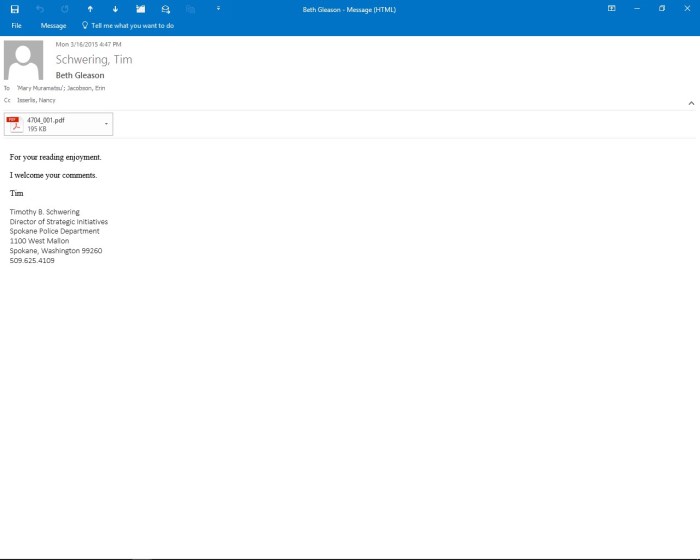Viewport: 700px width, 560px height.
Task: Open the Customize Quick Access Toolbar dropdown
Action: coord(218,9)
